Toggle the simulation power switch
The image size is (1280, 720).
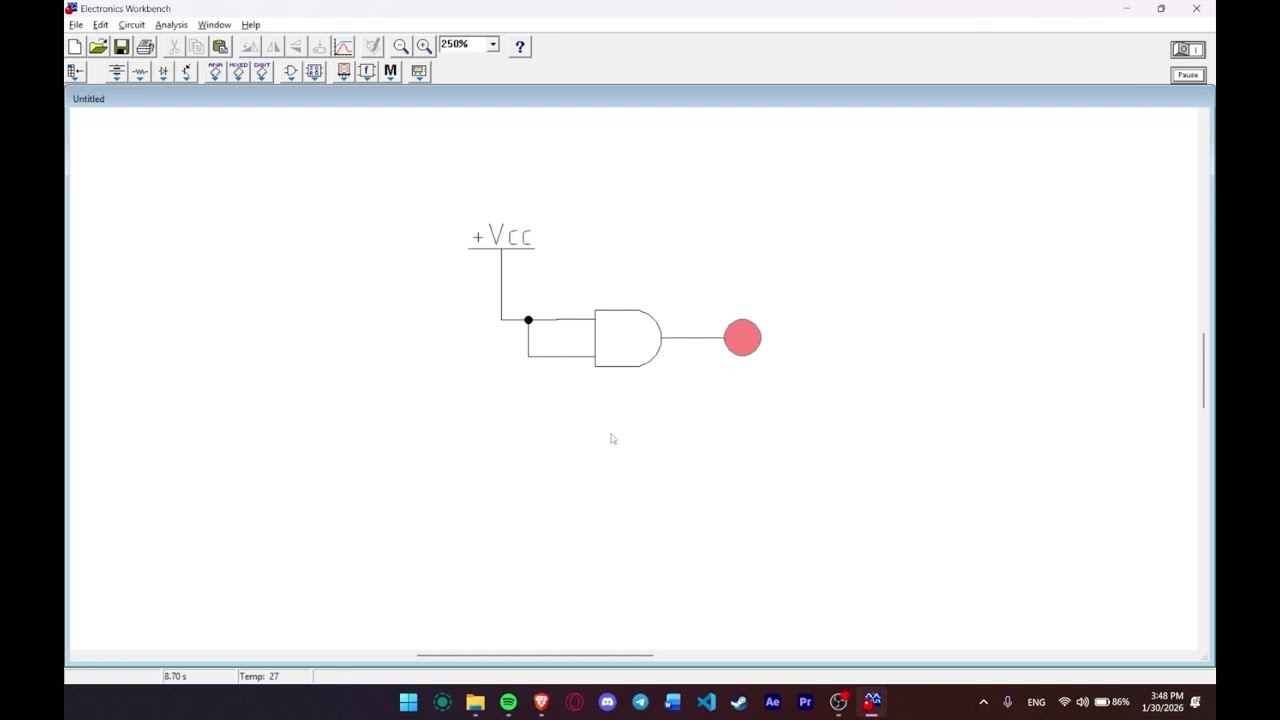1188,49
